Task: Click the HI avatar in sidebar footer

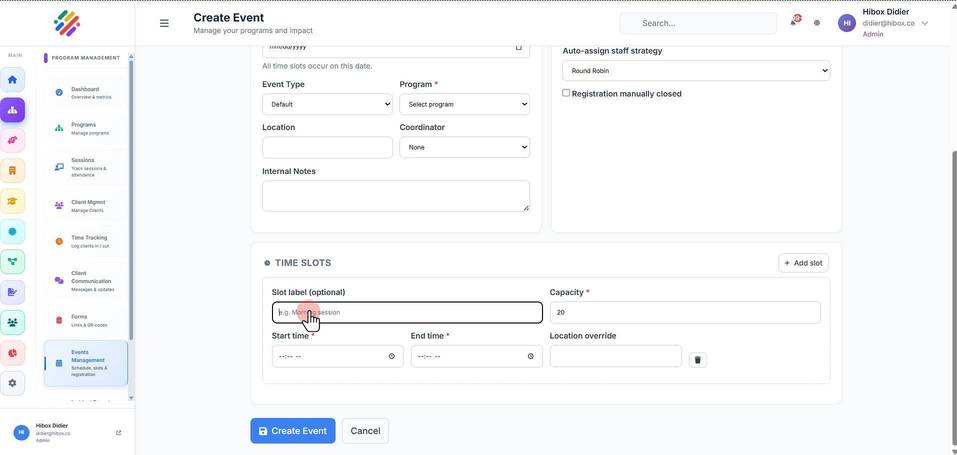Action: [x=21, y=432]
